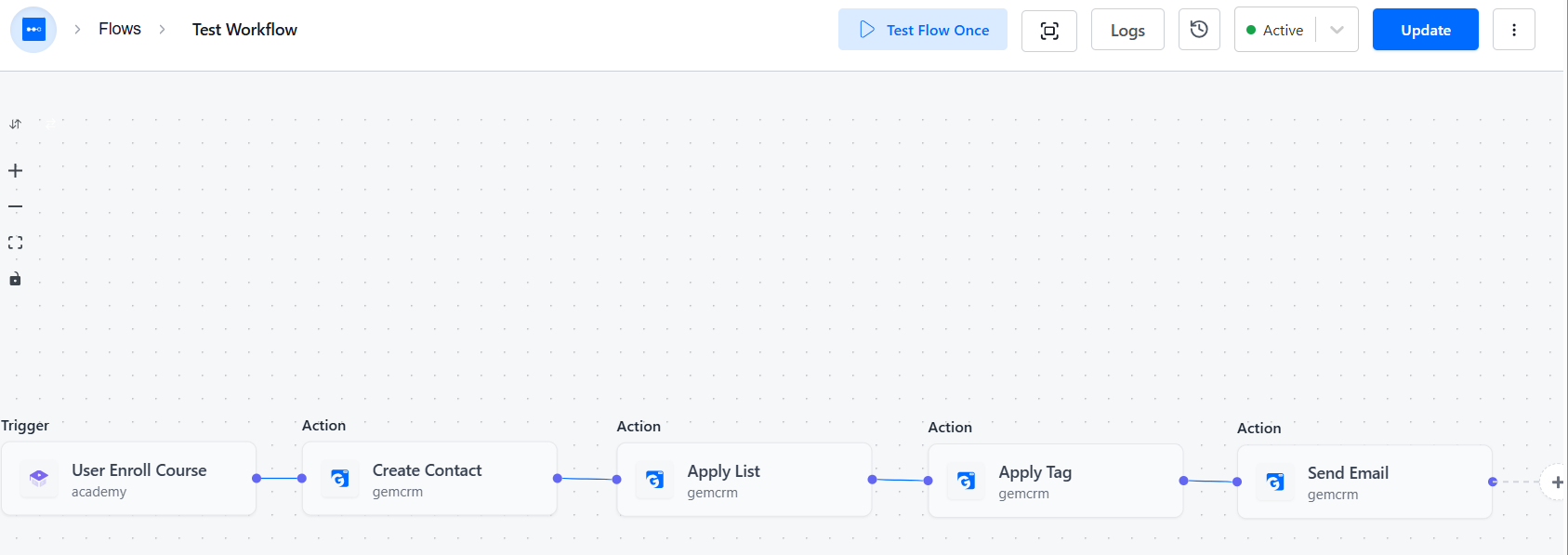Click the output handle of User Enroll Course
Image resolution: width=1568 pixels, height=555 pixels.
tap(257, 478)
